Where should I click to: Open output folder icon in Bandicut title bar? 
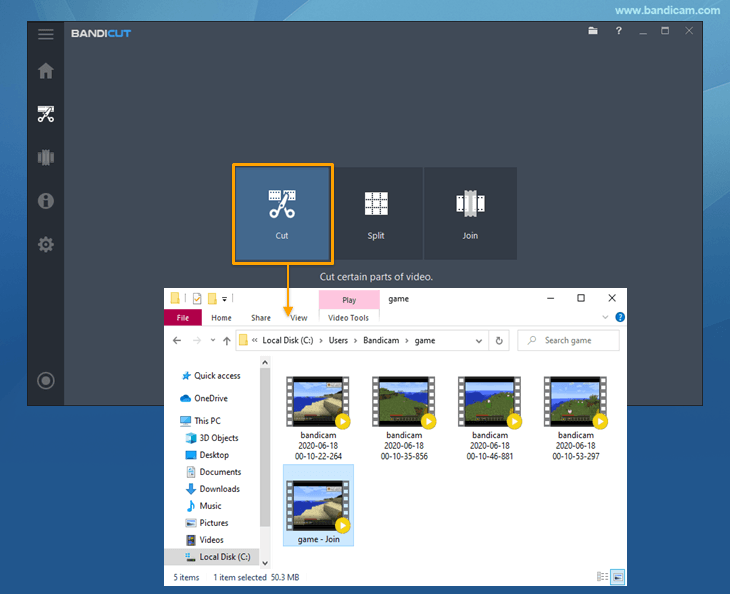[x=593, y=31]
